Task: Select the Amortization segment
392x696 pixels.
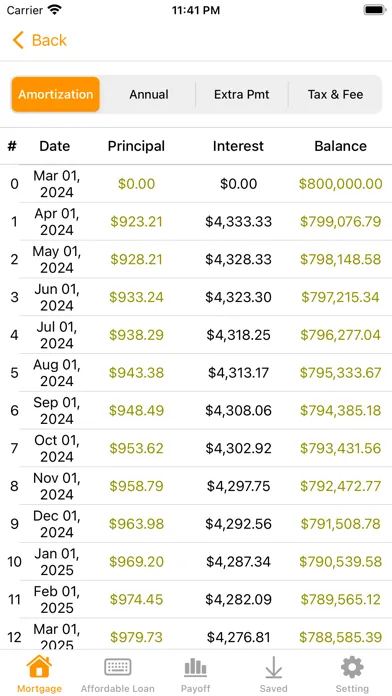Action: pyautogui.click(x=55, y=94)
